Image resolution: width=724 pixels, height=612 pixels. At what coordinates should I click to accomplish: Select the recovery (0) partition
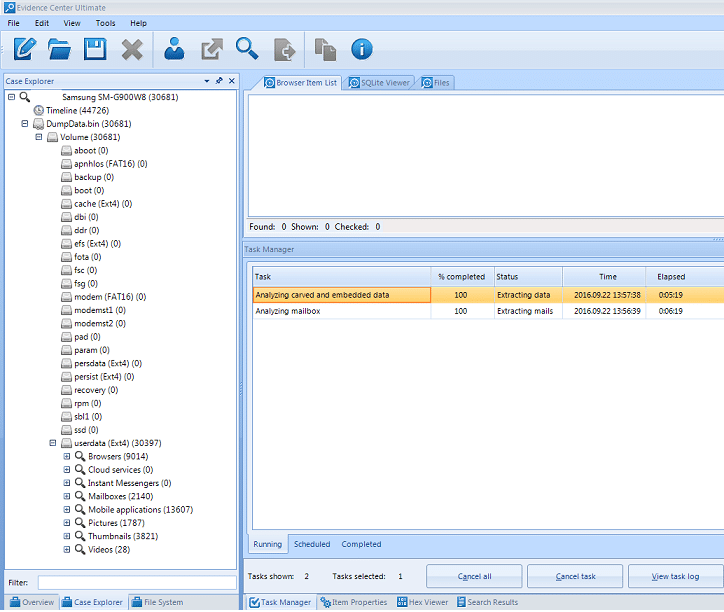(90, 390)
